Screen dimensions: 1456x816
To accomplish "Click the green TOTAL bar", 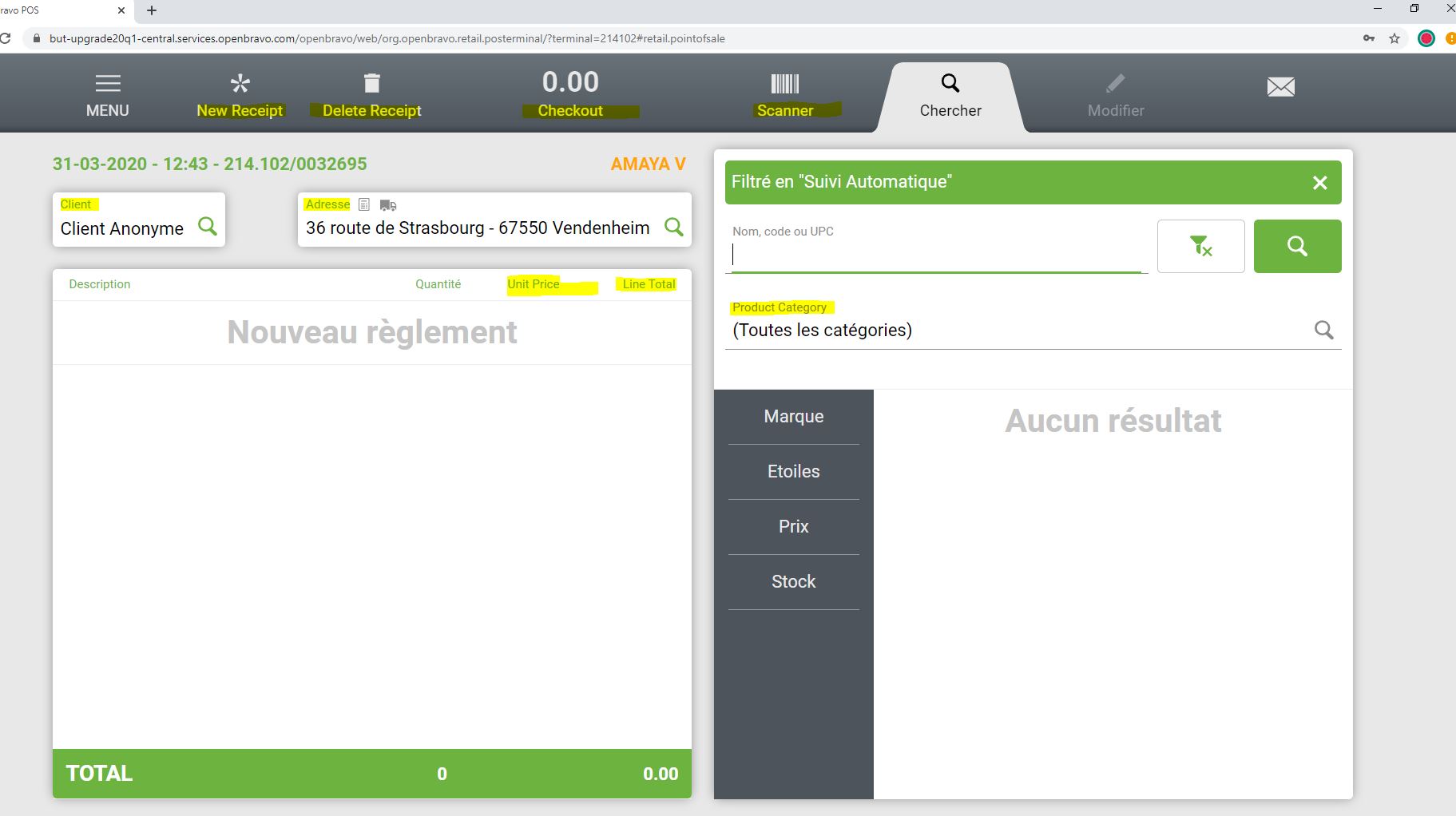I will (x=372, y=773).
